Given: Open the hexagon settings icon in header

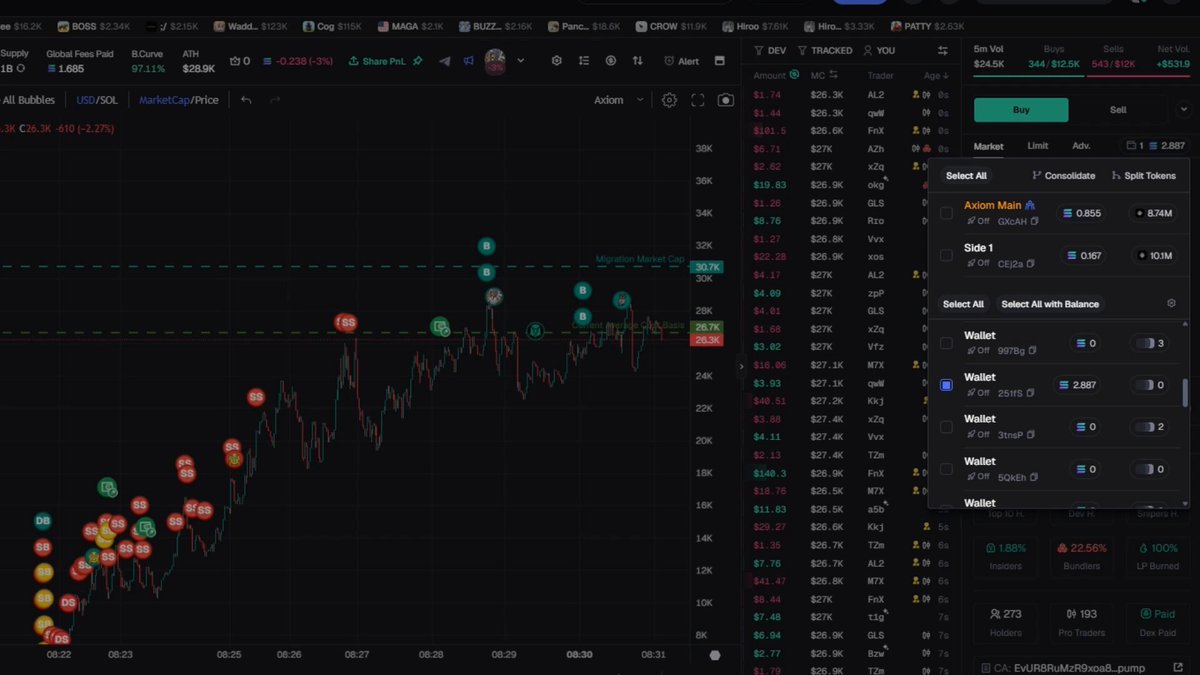Looking at the screenshot, I should (x=557, y=61).
